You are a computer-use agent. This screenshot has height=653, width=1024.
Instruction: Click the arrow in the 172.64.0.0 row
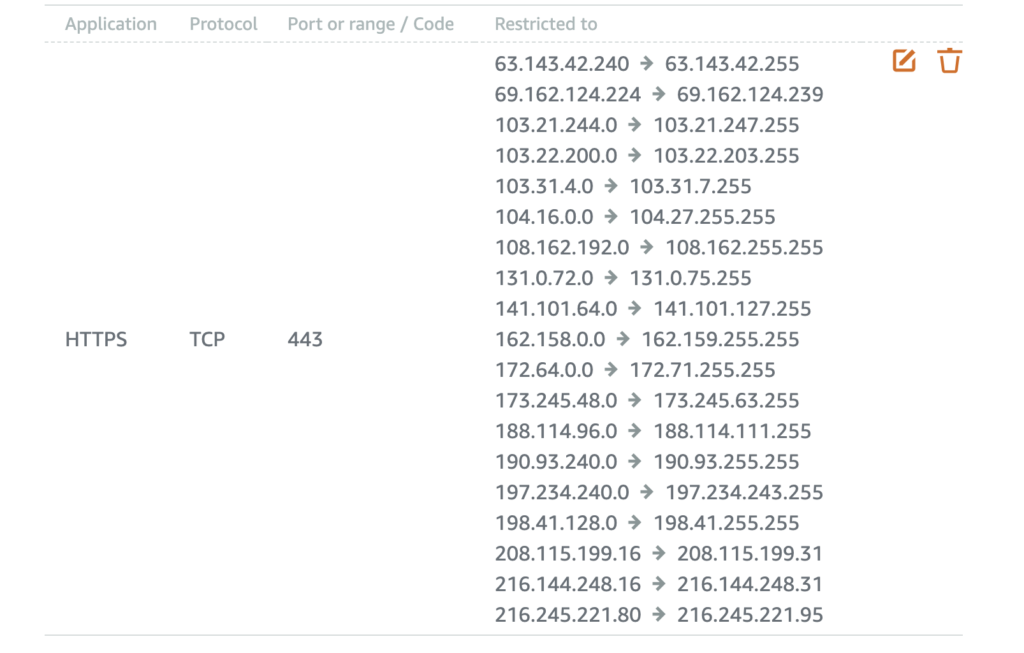point(611,370)
